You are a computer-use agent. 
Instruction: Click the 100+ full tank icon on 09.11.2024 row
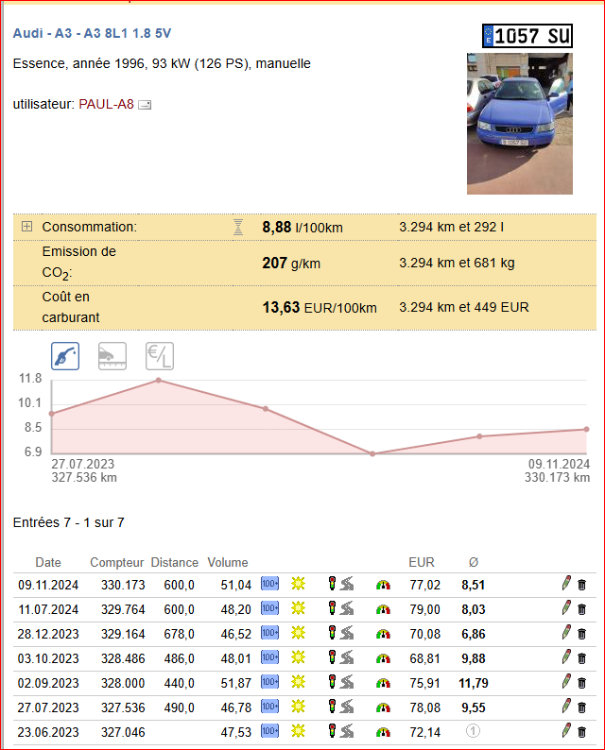[270, 584]
